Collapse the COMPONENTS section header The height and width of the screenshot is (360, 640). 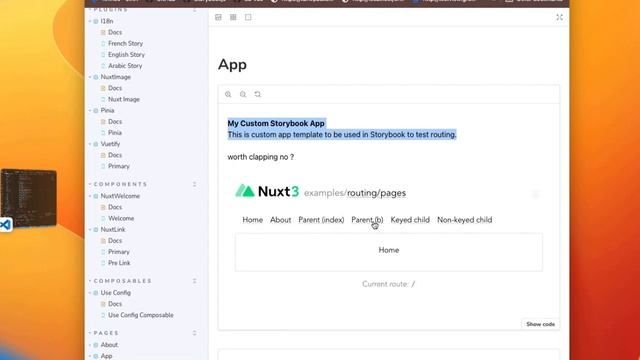click(x=120, y=184)
